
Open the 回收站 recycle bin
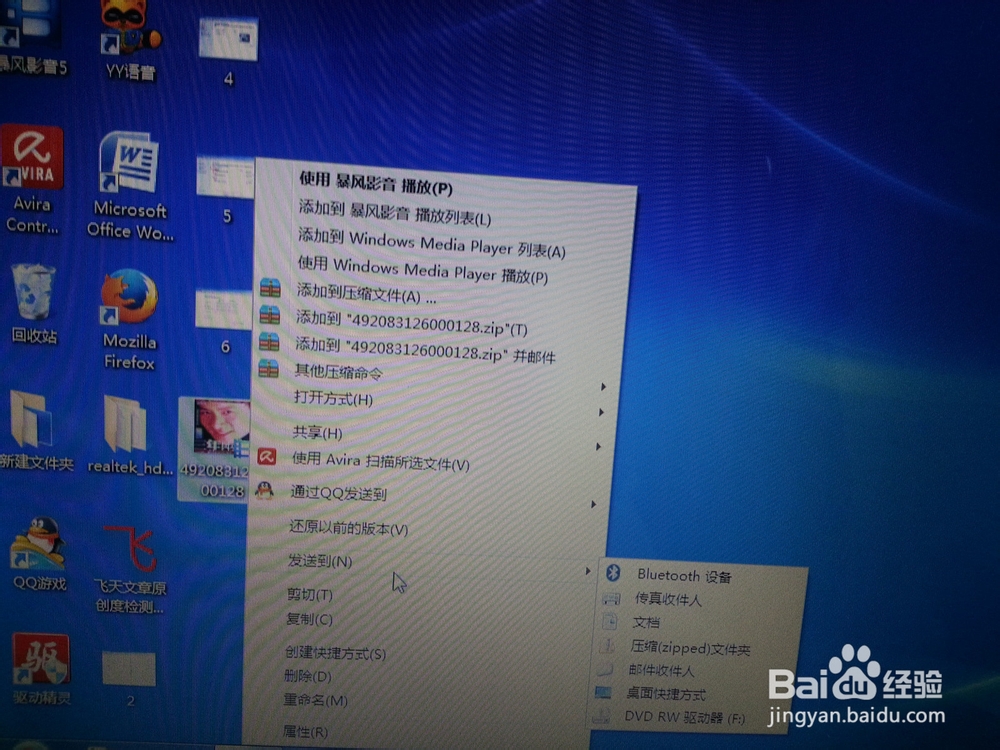pyautogui.click(x=34, y=304)
